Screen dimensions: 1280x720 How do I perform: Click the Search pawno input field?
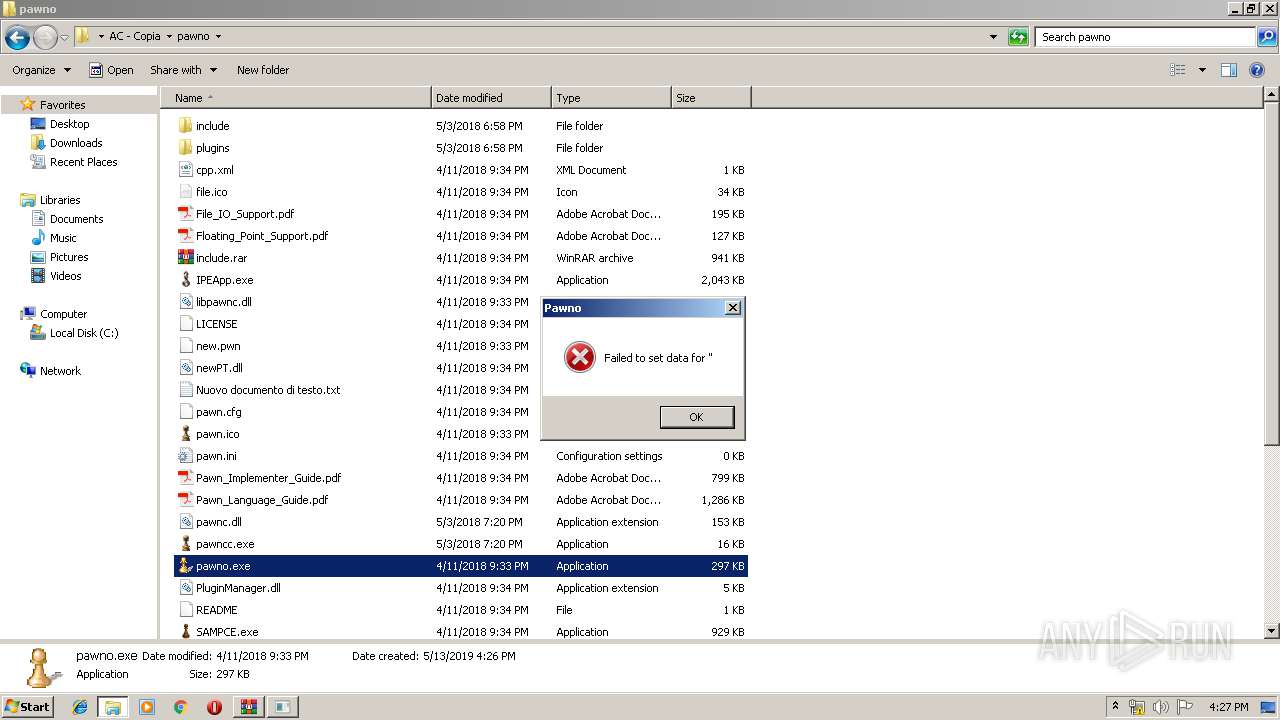point(1146,37)
